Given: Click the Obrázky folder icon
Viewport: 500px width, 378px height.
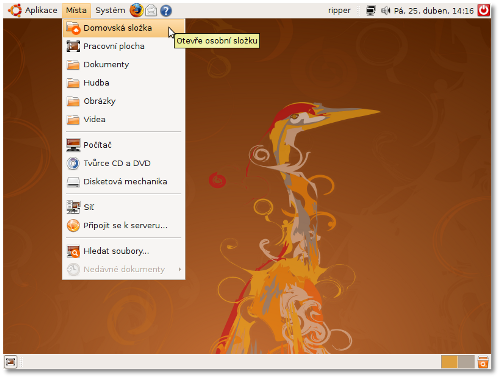Looking at the screenshot, I should [x=73, y=101].
